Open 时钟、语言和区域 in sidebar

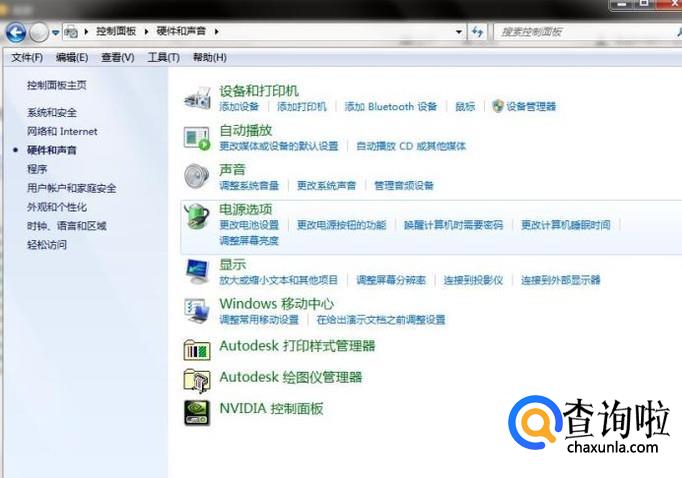click(67, 226)
